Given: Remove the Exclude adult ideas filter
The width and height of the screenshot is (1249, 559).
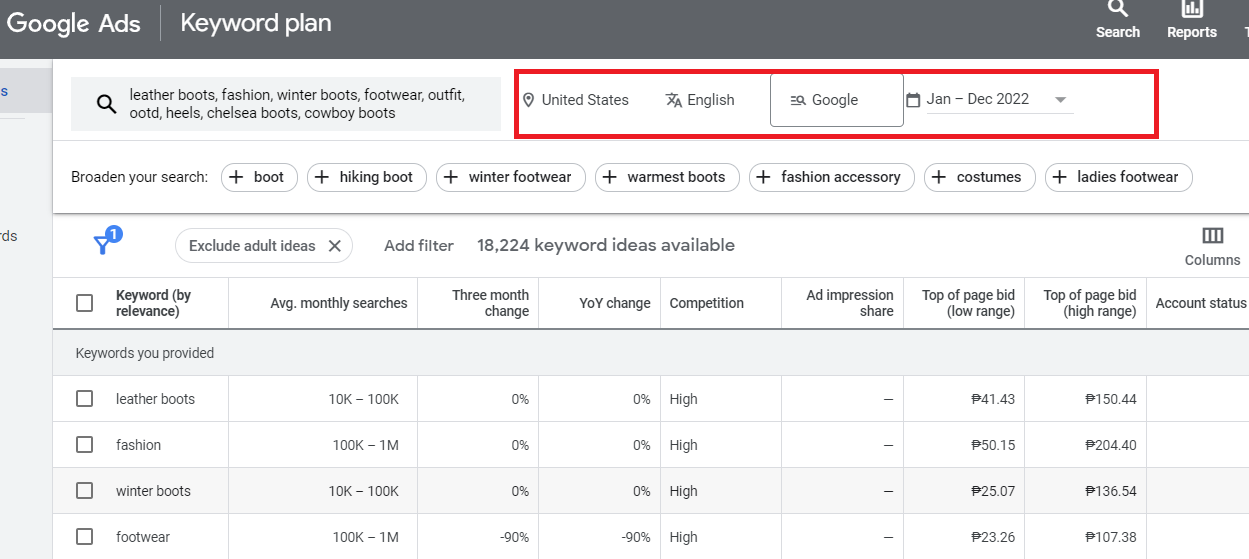Looking at the screenshot, I should [x=335, y=246].
